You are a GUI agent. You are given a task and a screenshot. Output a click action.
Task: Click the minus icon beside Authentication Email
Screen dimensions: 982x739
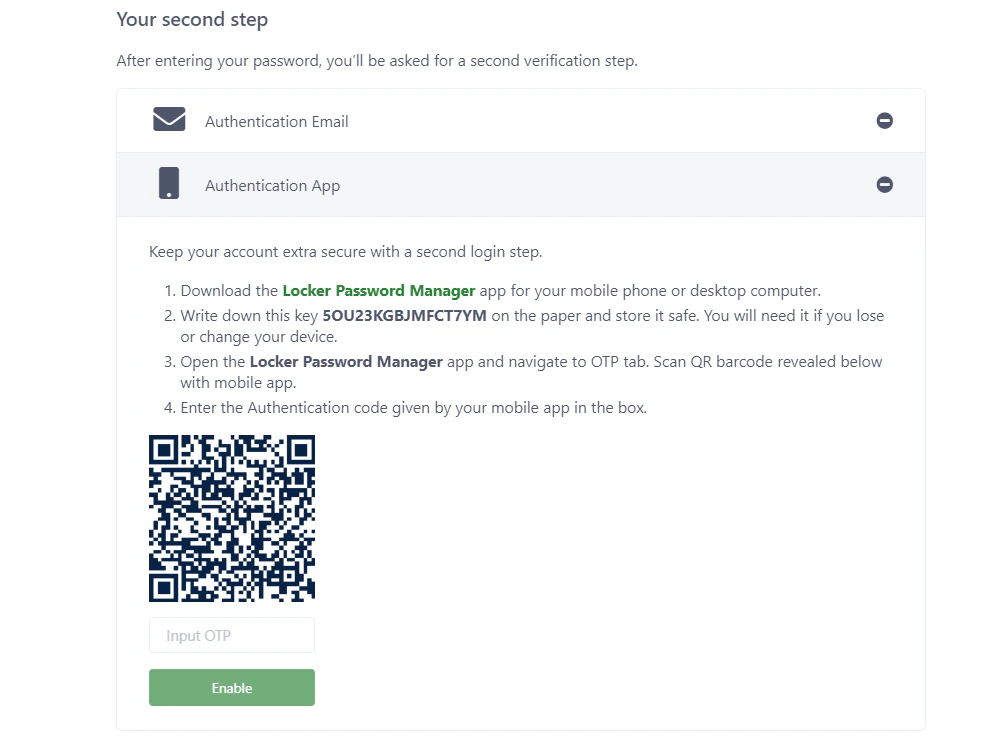pyautogui.click(x=884, y=119)
